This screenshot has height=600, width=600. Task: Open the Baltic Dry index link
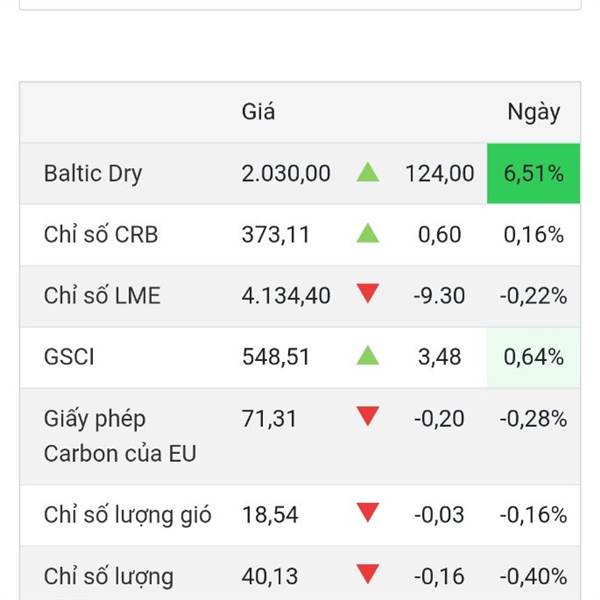93,174
